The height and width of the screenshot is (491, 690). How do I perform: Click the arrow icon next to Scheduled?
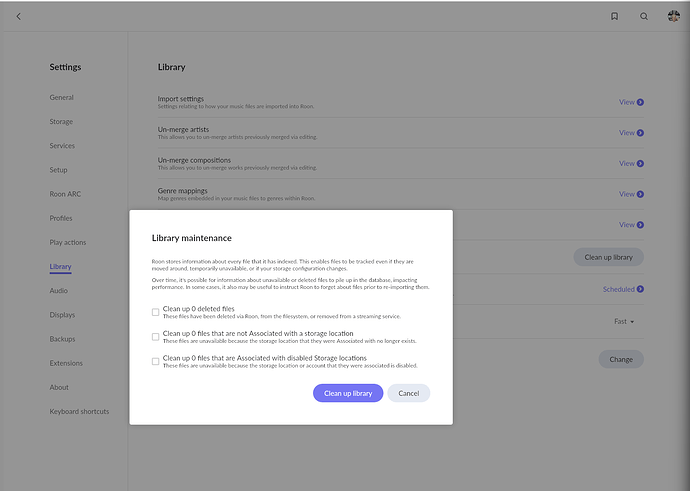pyautogui.click(x=640, y=289)
